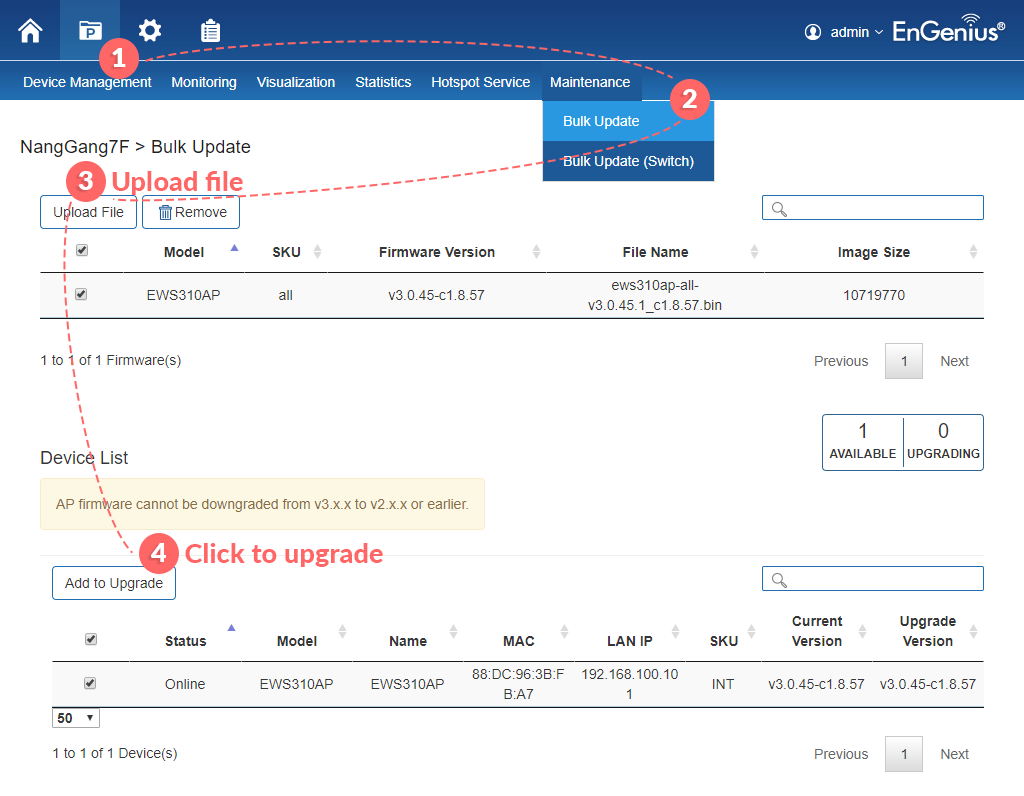This screenshot has height=796, width=1024.
Task: Sort device list by MAC column
Action: [519, 641]
